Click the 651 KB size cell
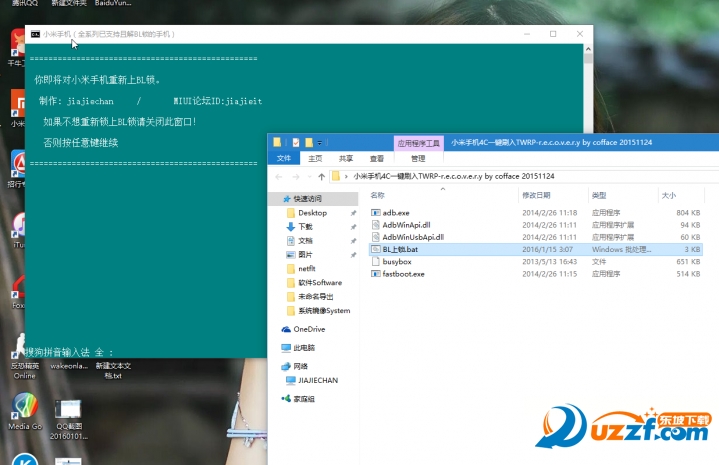The width and height of the screenshot is (719, 465). pos(688,262)
